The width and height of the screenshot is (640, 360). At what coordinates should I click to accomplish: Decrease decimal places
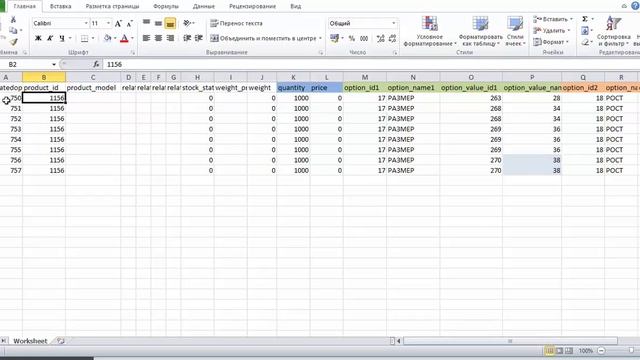(393, 38)
